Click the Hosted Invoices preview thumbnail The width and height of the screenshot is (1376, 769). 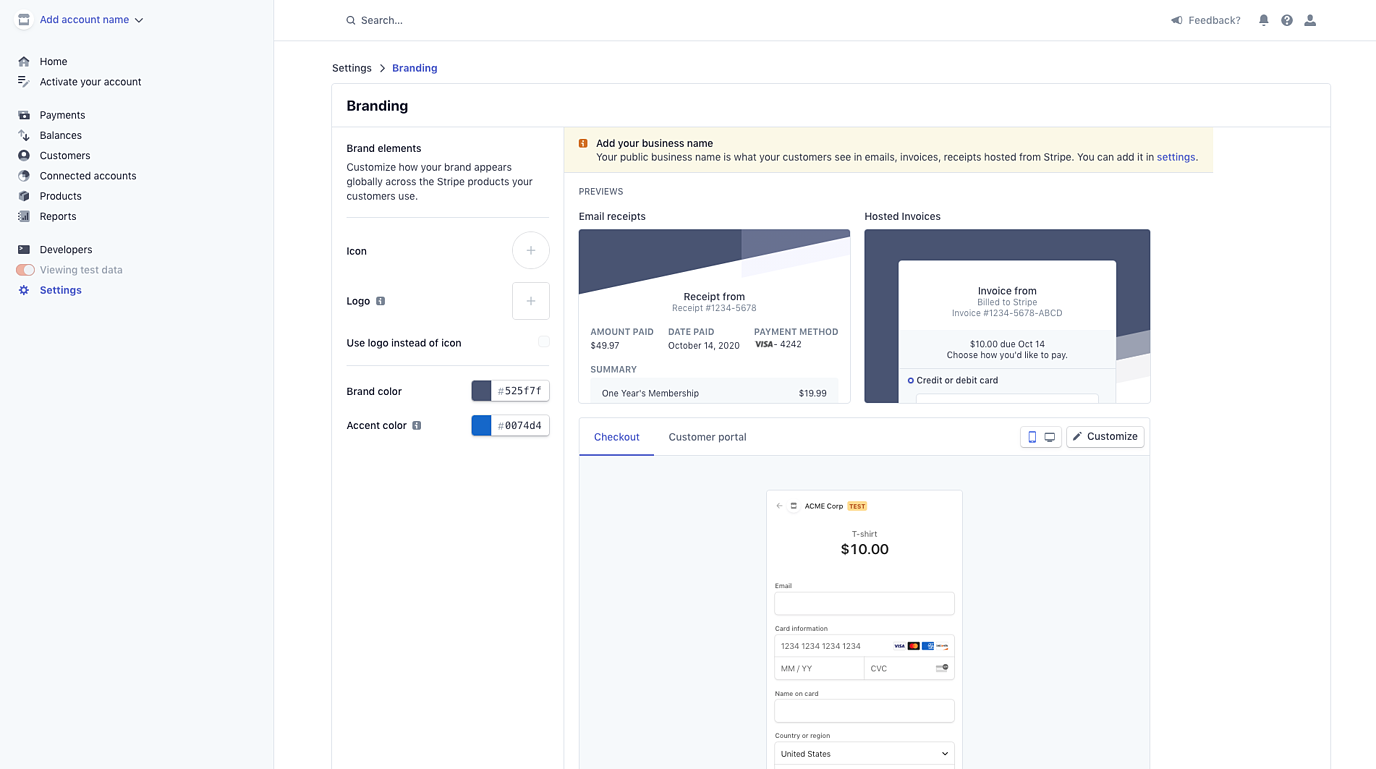[x=1007, y=316]
